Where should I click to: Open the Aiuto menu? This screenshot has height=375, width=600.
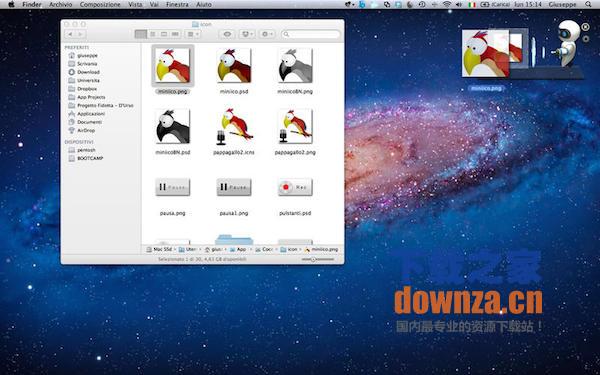204,5
